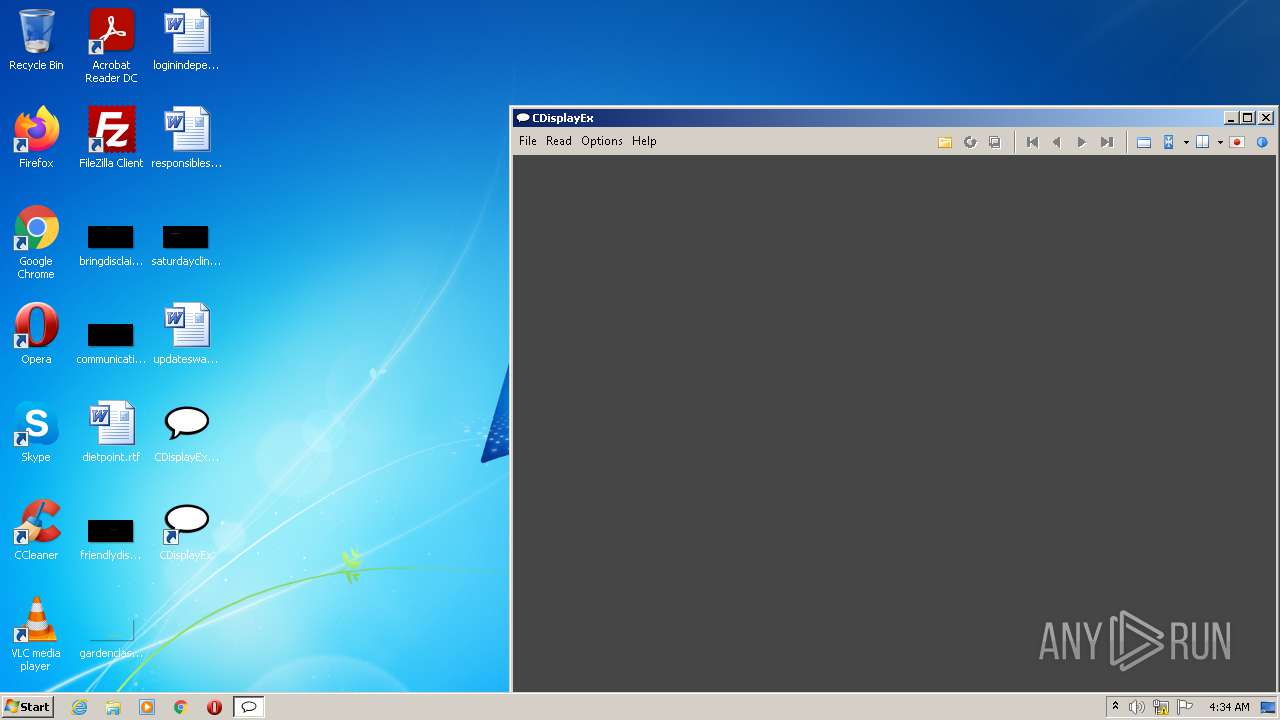Click the Japanese flag reading mode icon
The width and height of the screenshot is (1280, 720).
coord(1237,142)
